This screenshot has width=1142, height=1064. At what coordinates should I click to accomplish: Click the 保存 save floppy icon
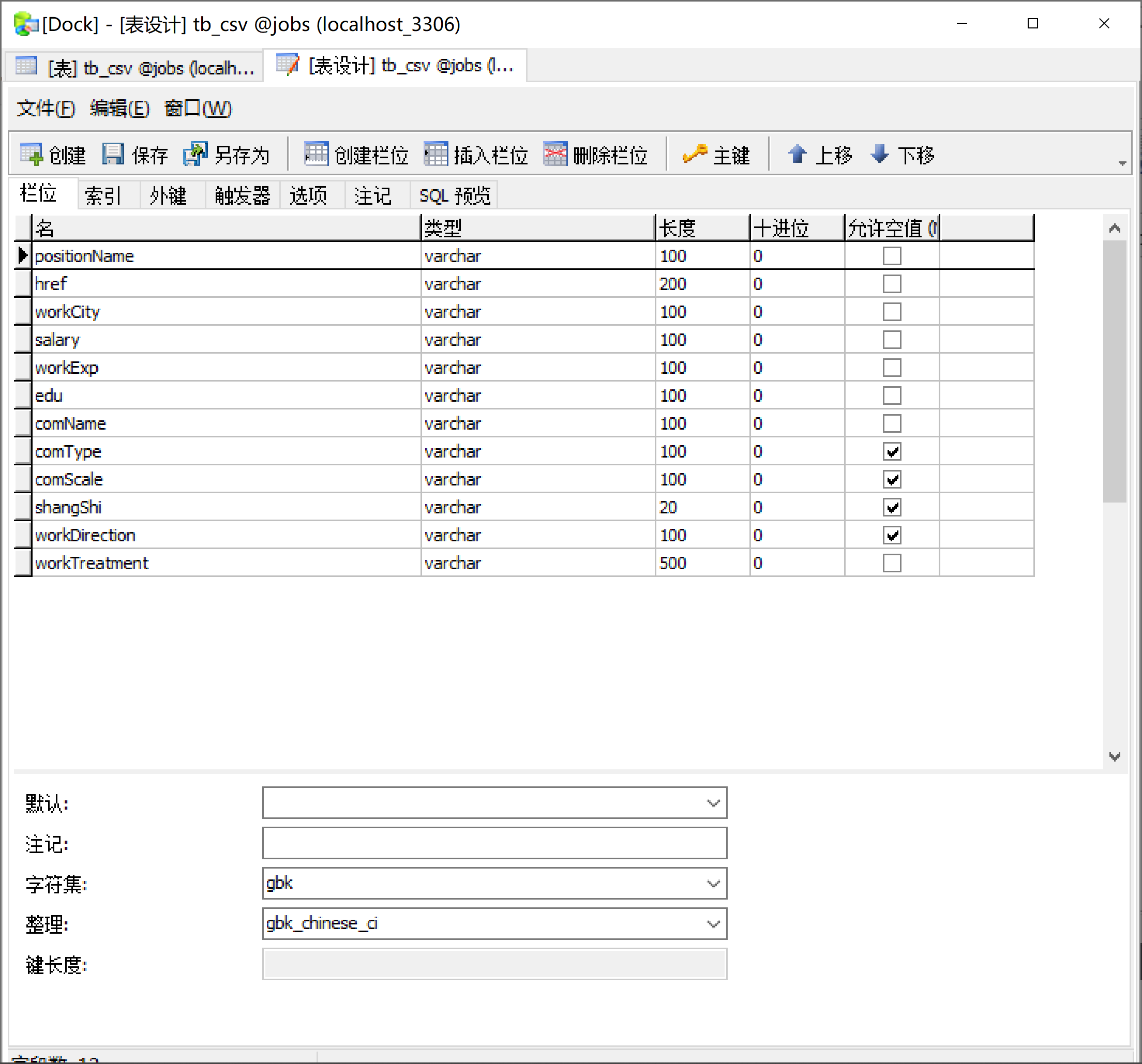[113, 155]
